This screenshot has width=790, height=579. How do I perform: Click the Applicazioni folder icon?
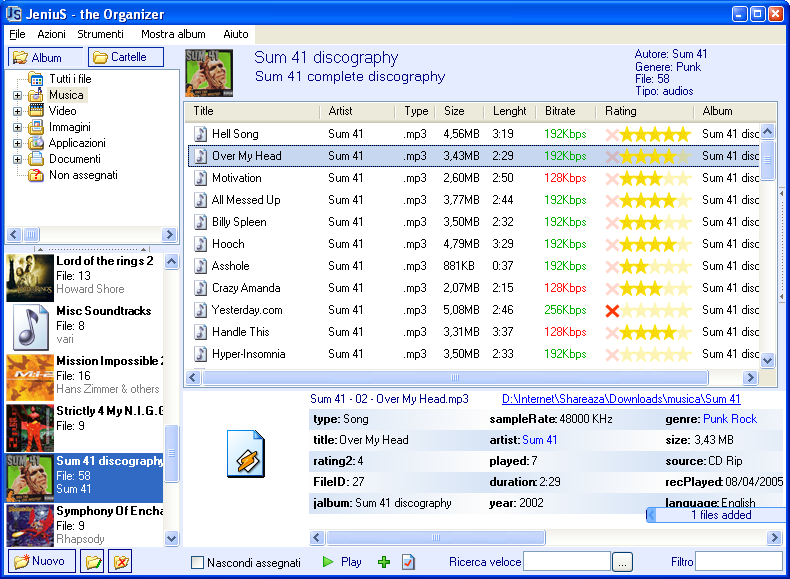[36, 143]
